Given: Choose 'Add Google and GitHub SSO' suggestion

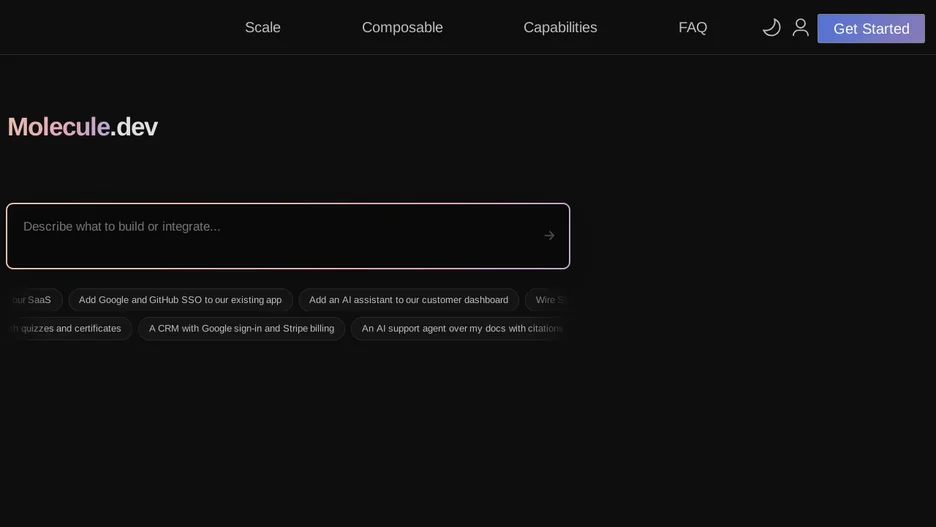Looking at the screenshot, I should [180, 300].
